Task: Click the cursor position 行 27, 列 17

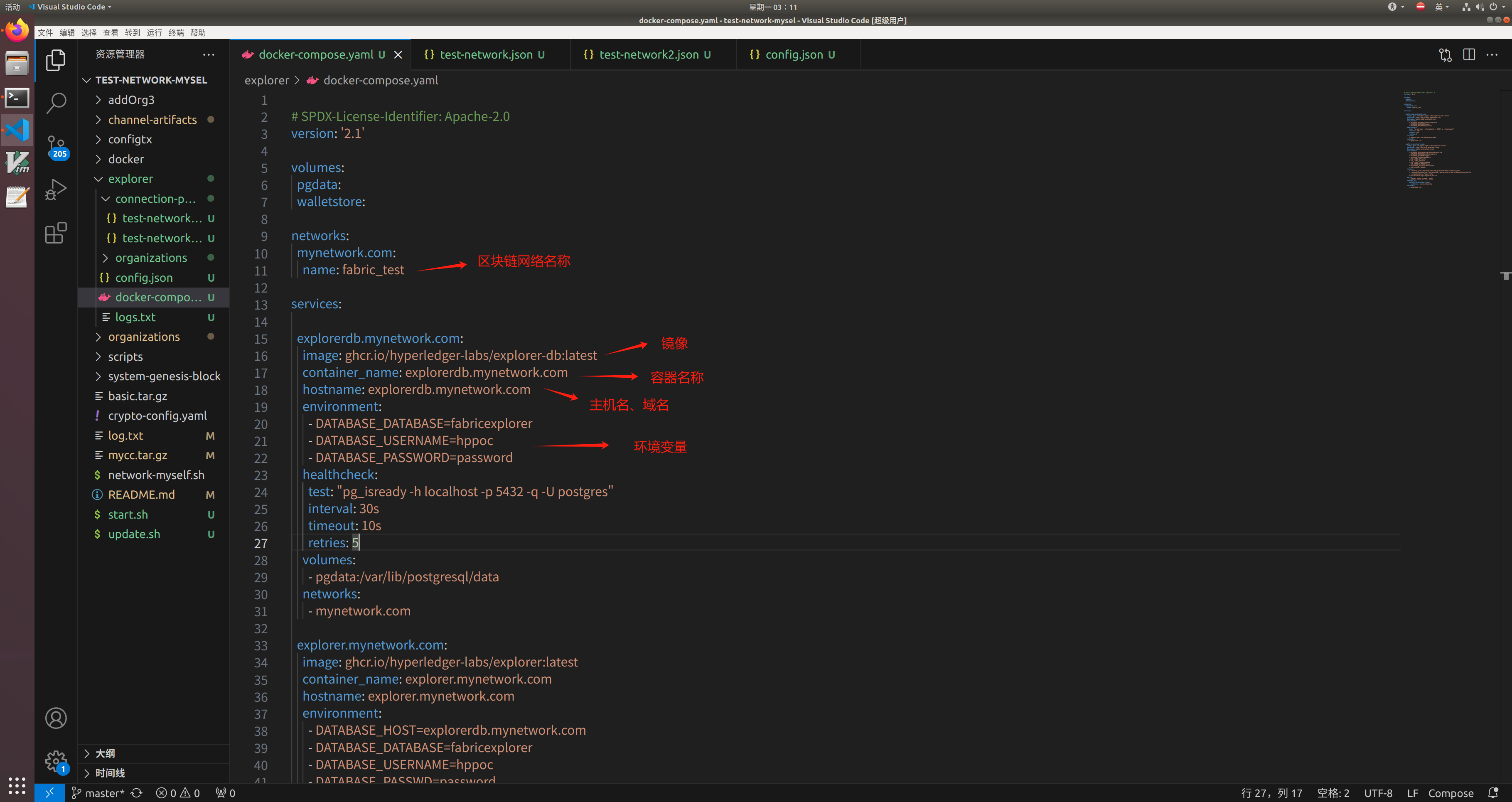Action: [x=1271, y=792]
